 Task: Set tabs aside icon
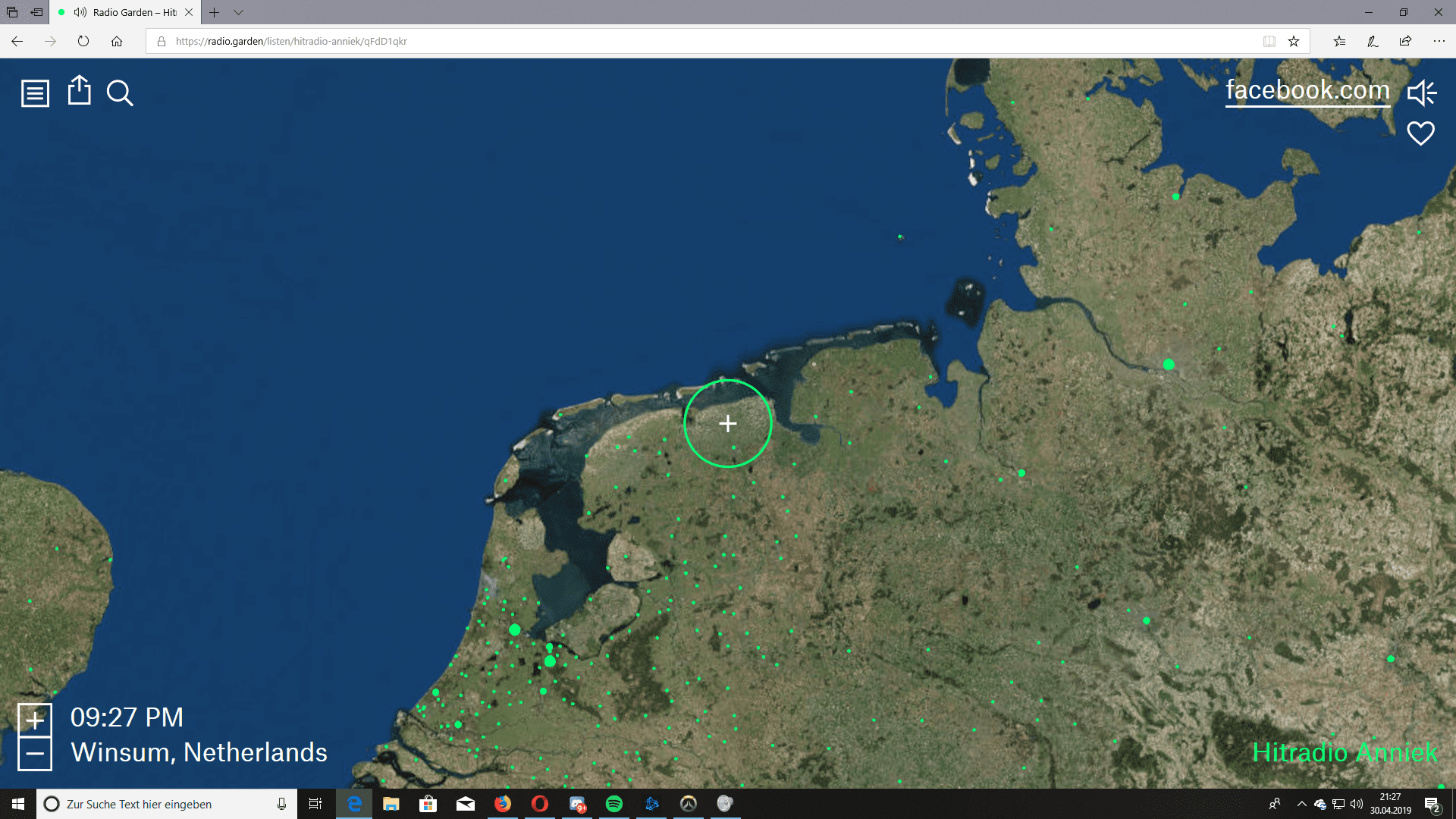[x=36, y=12]
